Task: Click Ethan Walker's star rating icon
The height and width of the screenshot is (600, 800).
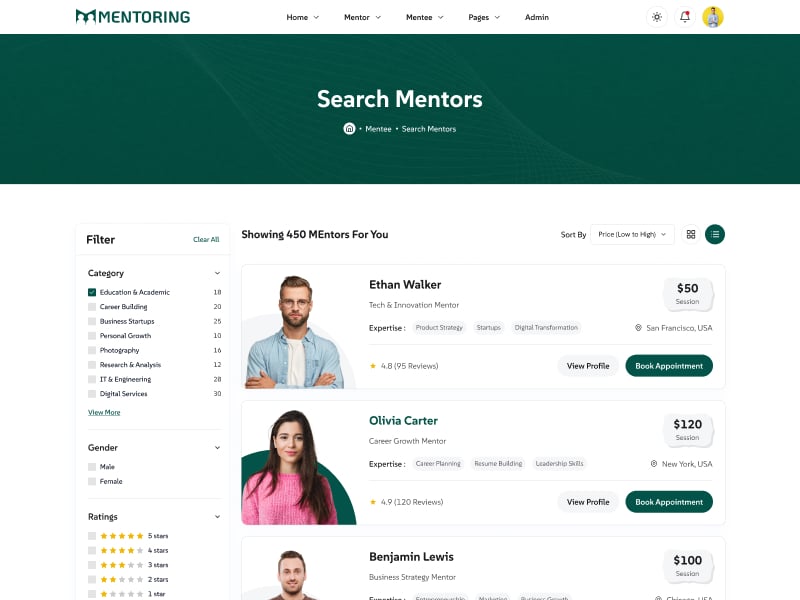Action: point(373,366)
